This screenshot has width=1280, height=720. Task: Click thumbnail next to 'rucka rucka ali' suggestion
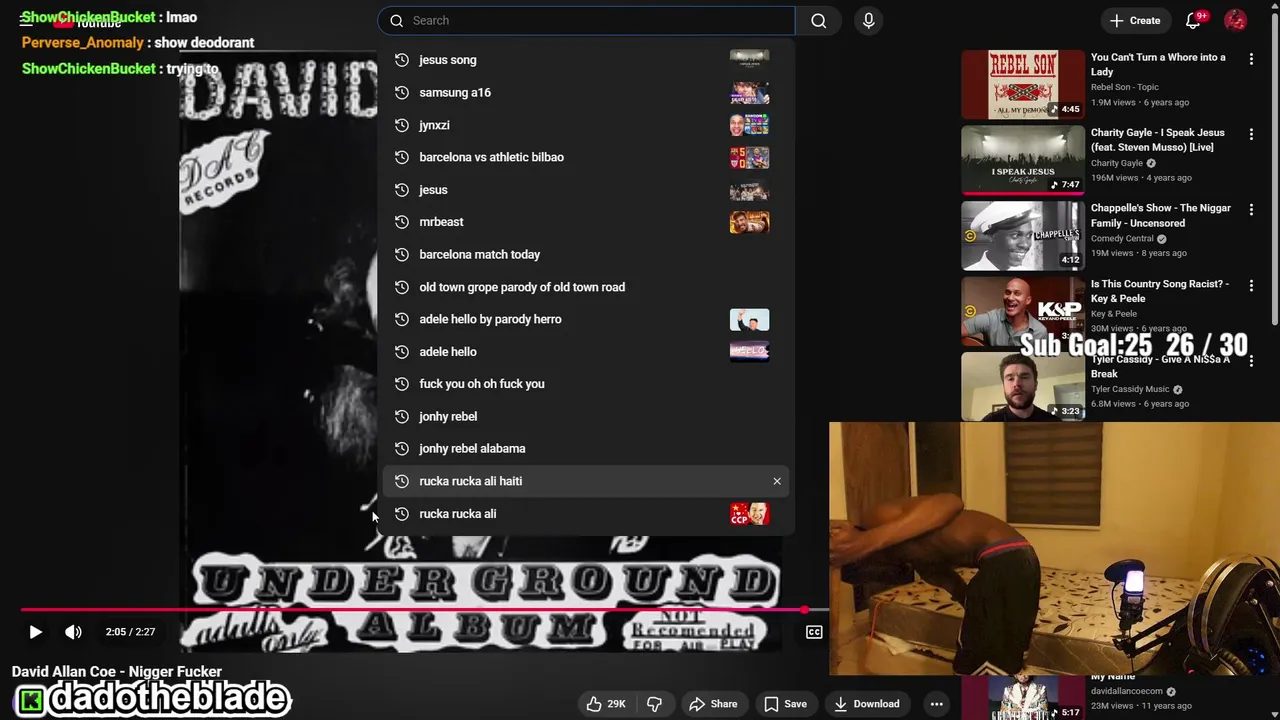(749, 513)
